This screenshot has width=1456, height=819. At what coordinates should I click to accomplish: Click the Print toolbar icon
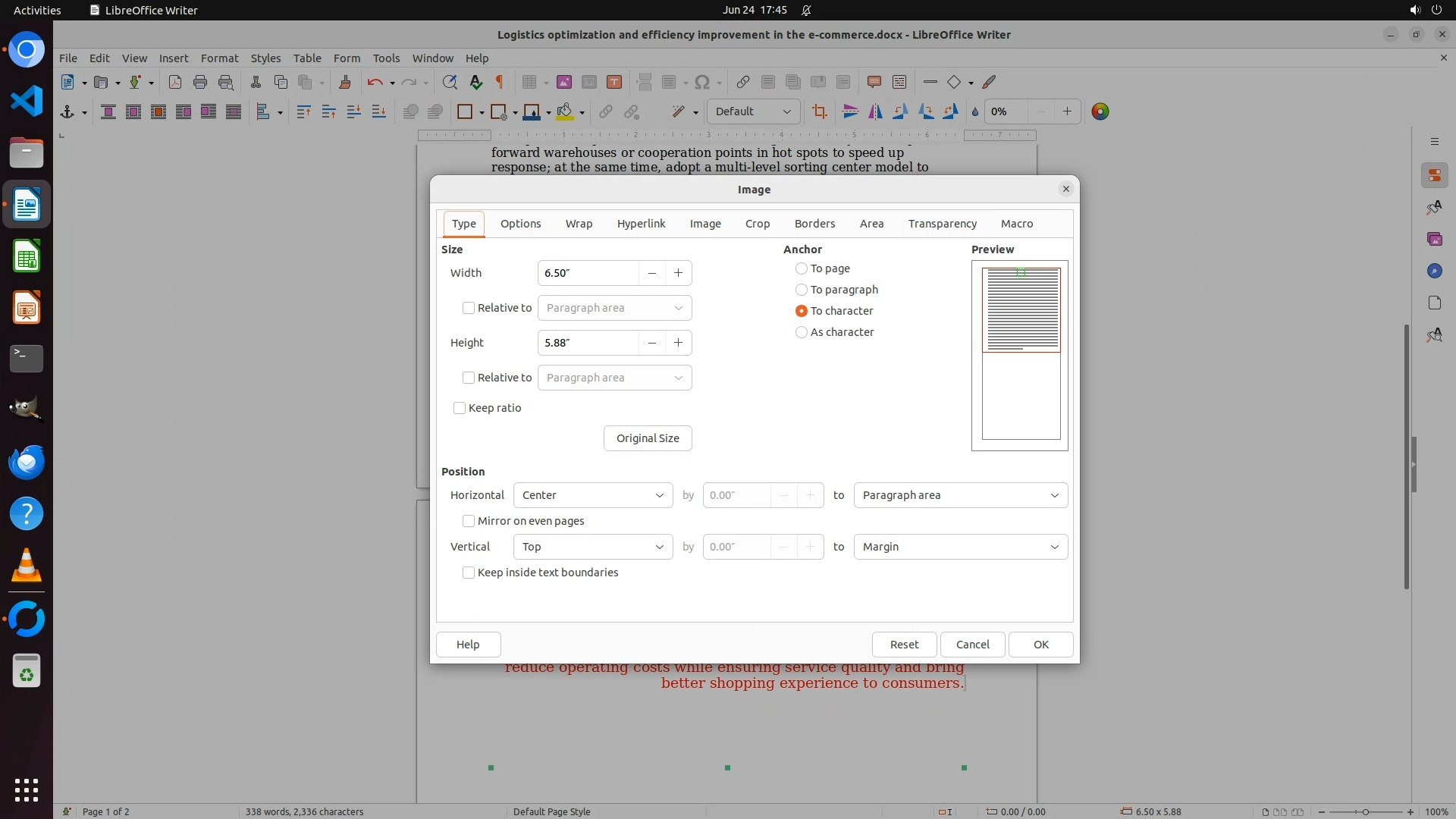(x=200, y=82)
